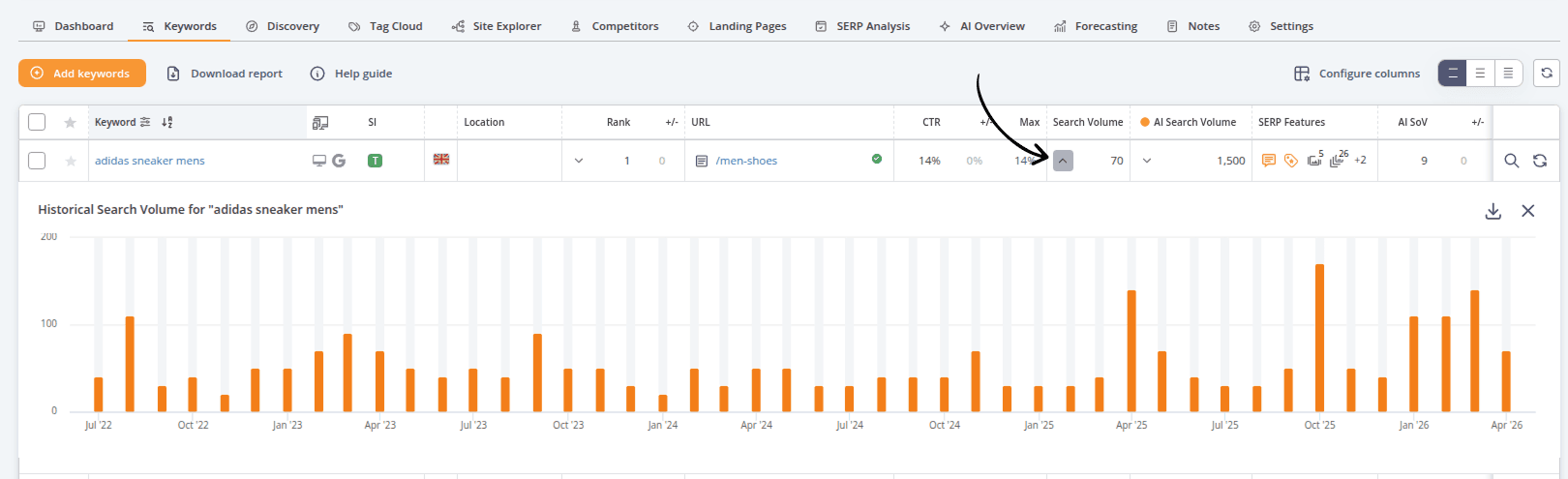Screen dimensions: 1568x479
Task: Select the comfortable row density view
Action: point(1453,73)
